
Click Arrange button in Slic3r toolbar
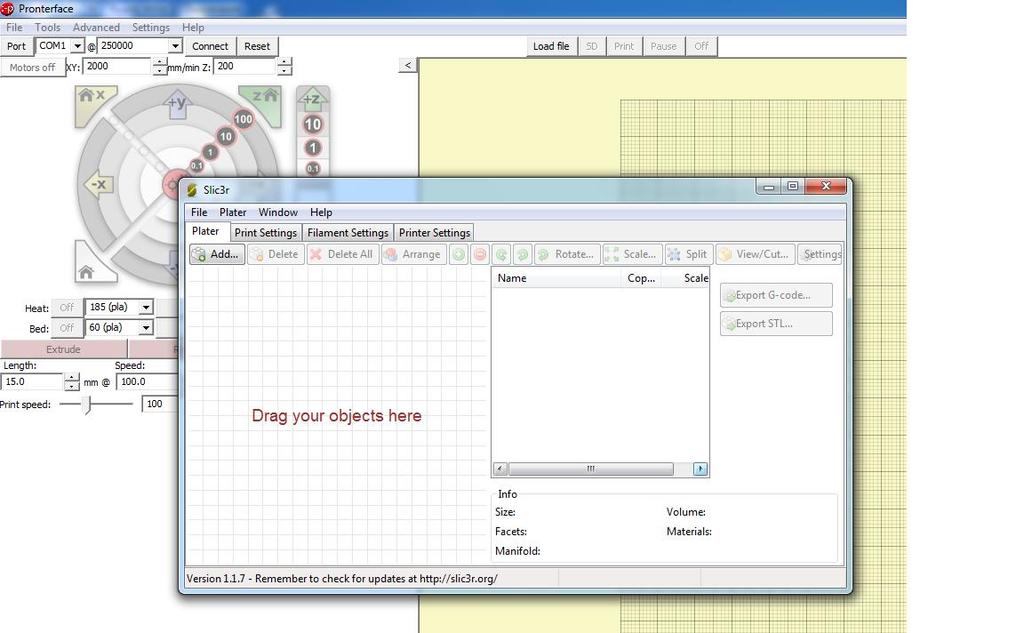click(x=413, y=254)
